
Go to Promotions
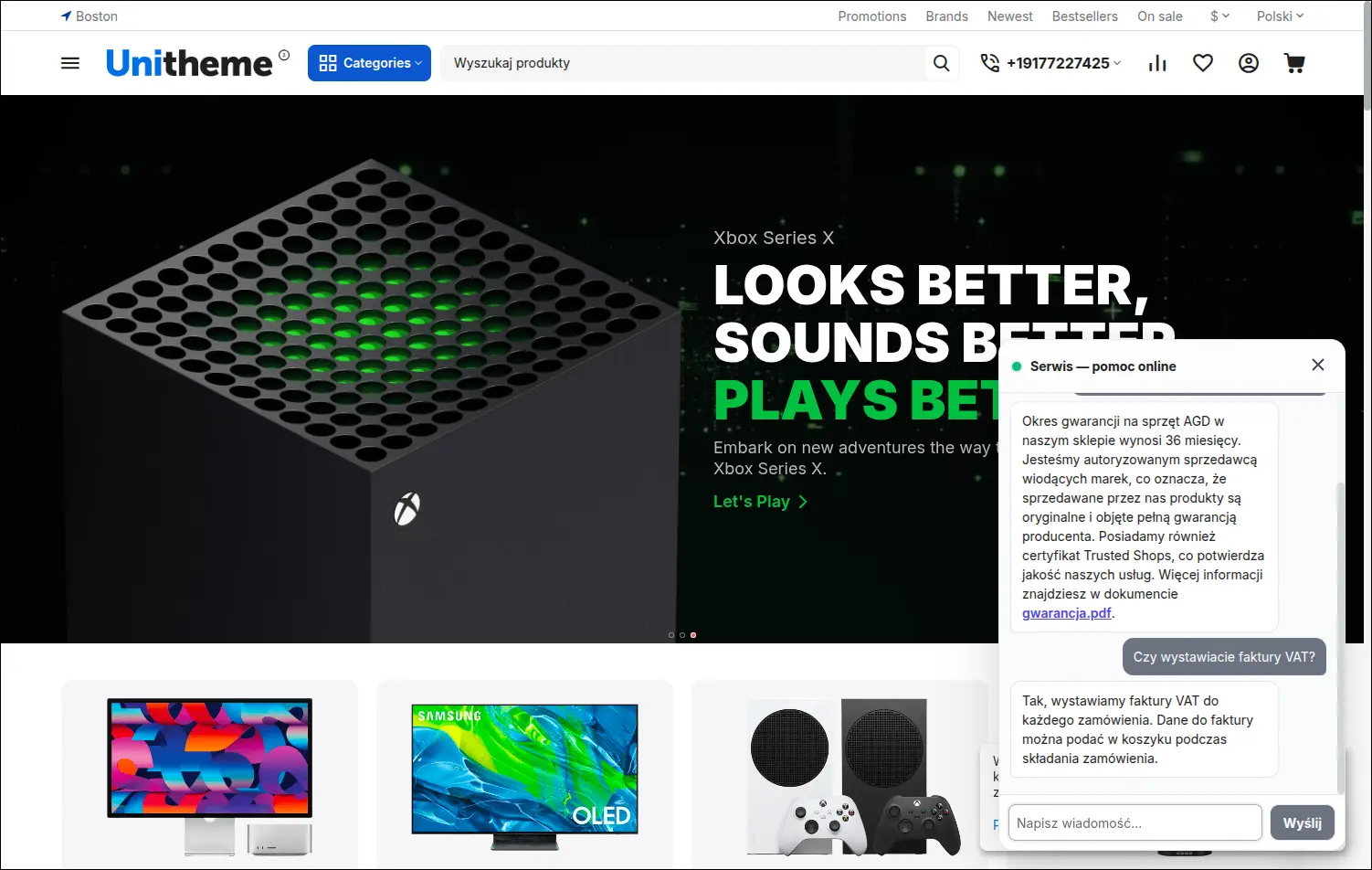coord(872,16)
